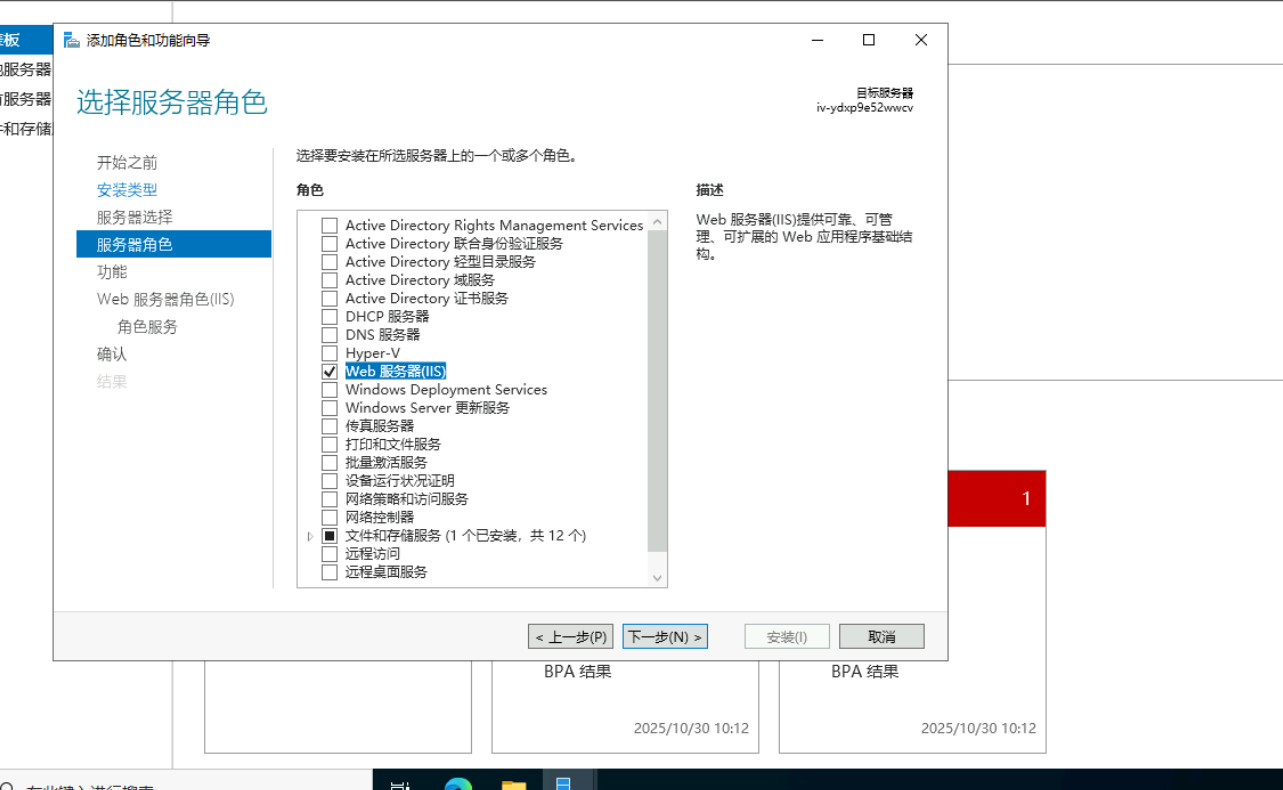Go to the 确认 step
The width and height of the screenshot is (1283, 790).
tap(112, 354)
